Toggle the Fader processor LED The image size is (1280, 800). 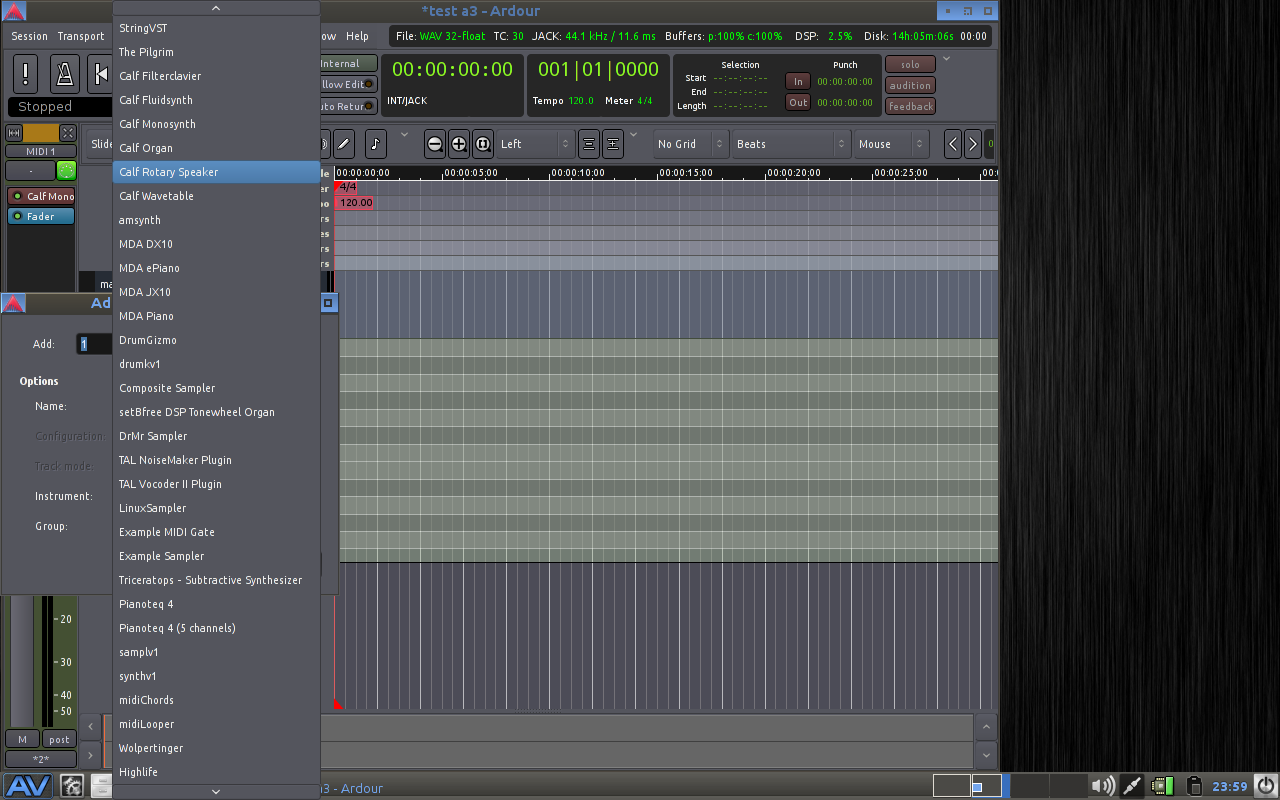(x=17, y=216)
